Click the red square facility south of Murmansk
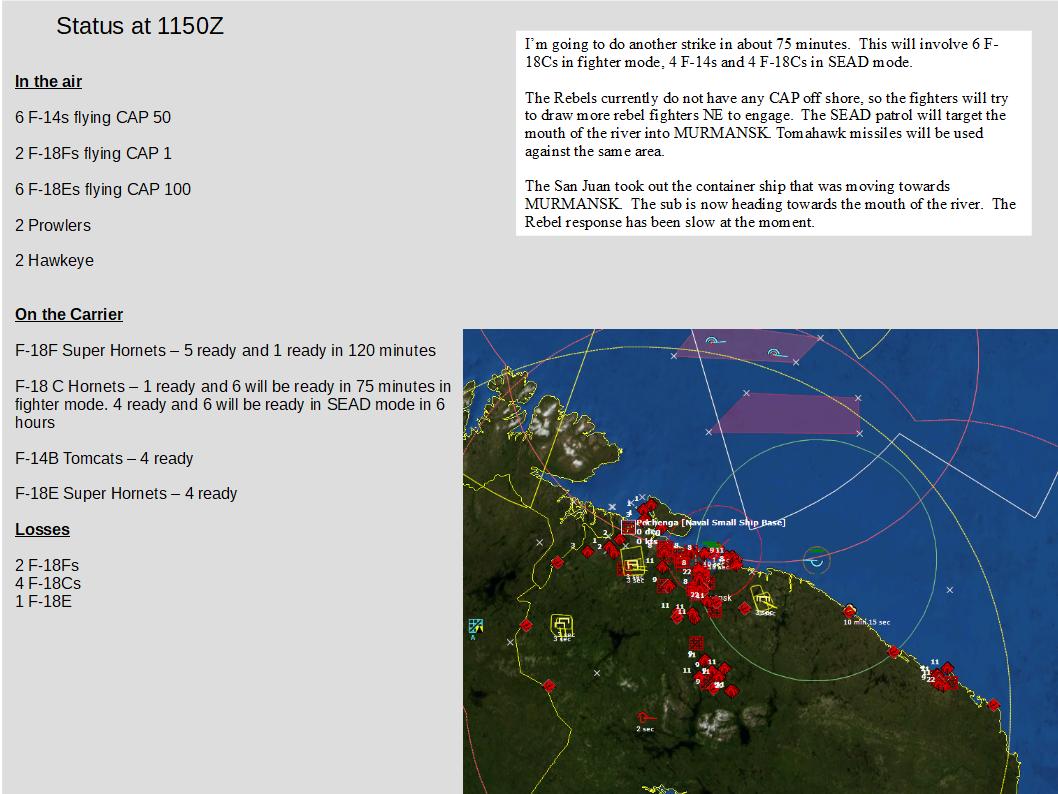This screenshot has height=794, width=1058. click(x=696, y=643)
